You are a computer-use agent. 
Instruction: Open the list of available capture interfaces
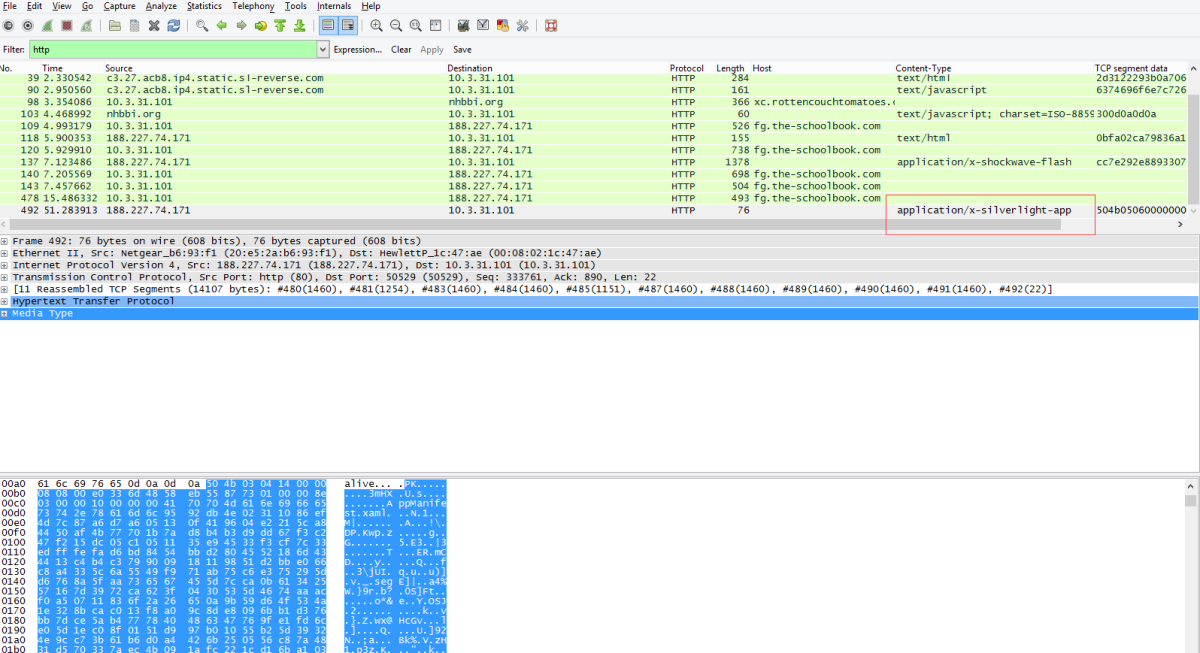tap(8, 25)
